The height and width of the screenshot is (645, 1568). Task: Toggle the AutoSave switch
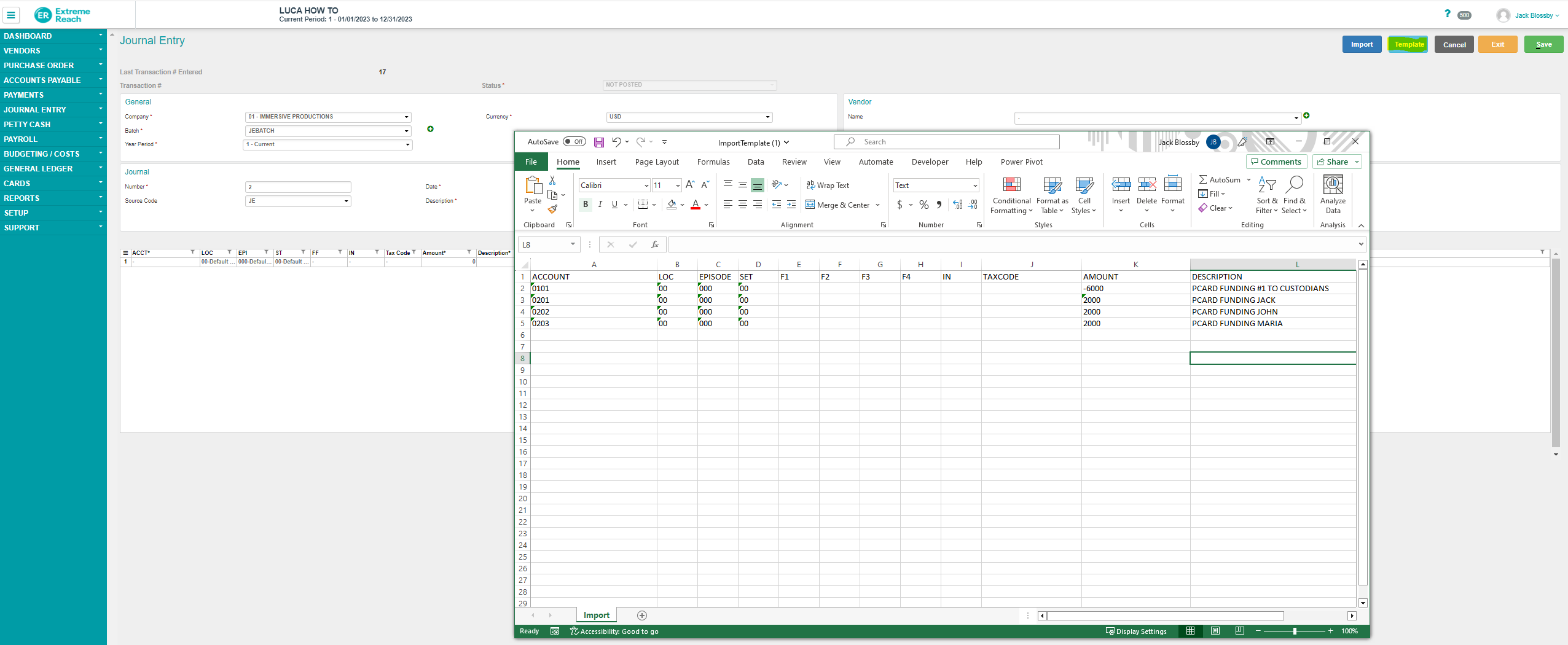point(574,142)
